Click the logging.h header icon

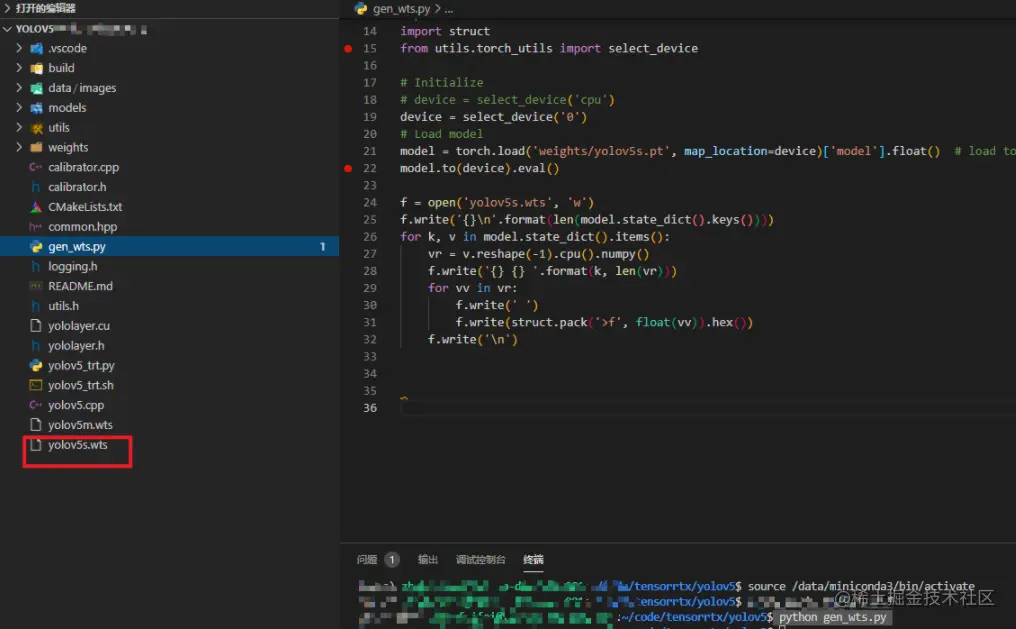pos(36,266)
